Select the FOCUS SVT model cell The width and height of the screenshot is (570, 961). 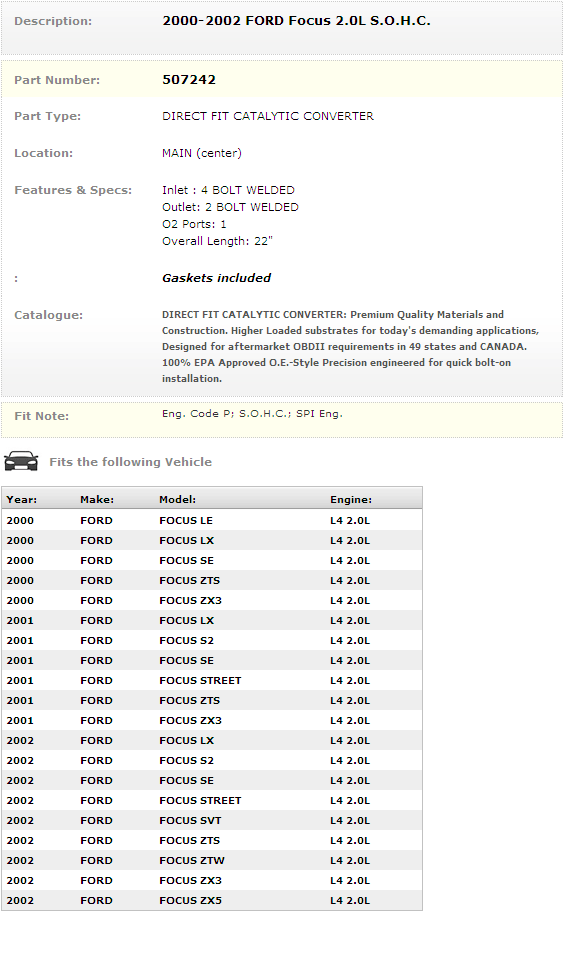[x=190, y=821]
